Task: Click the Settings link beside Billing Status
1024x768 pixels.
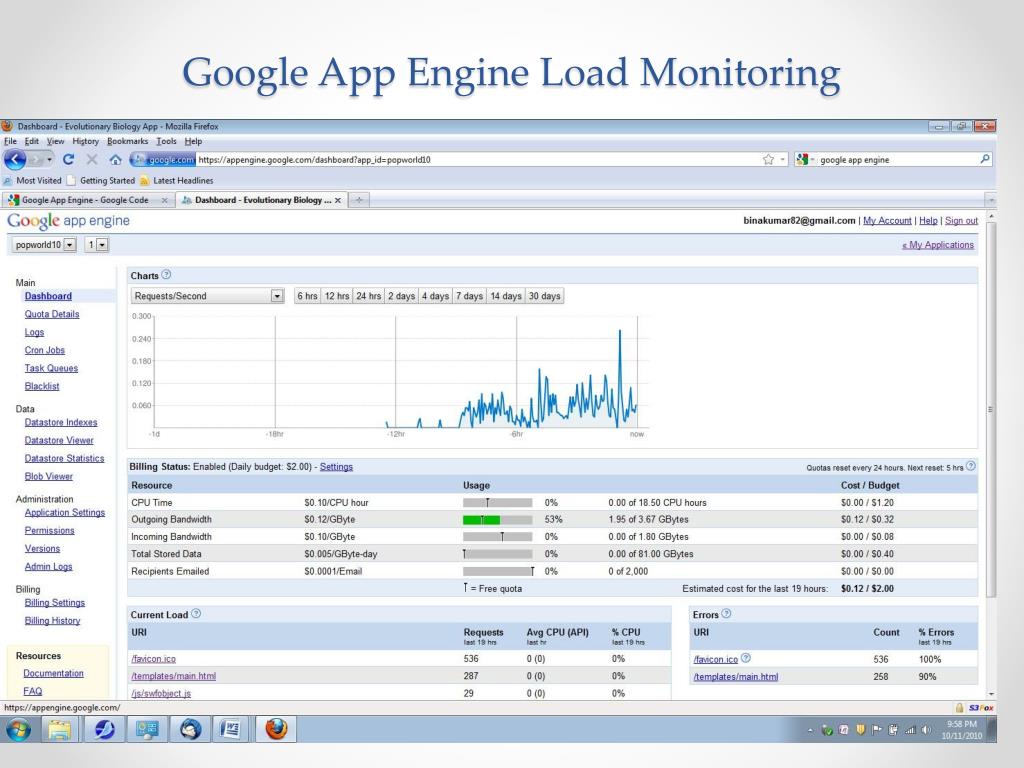Action: [x=336, y=467]
